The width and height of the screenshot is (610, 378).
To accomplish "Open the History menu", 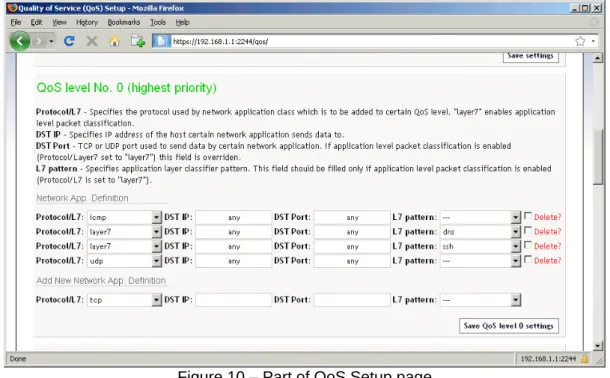I will tap(87, 22).
